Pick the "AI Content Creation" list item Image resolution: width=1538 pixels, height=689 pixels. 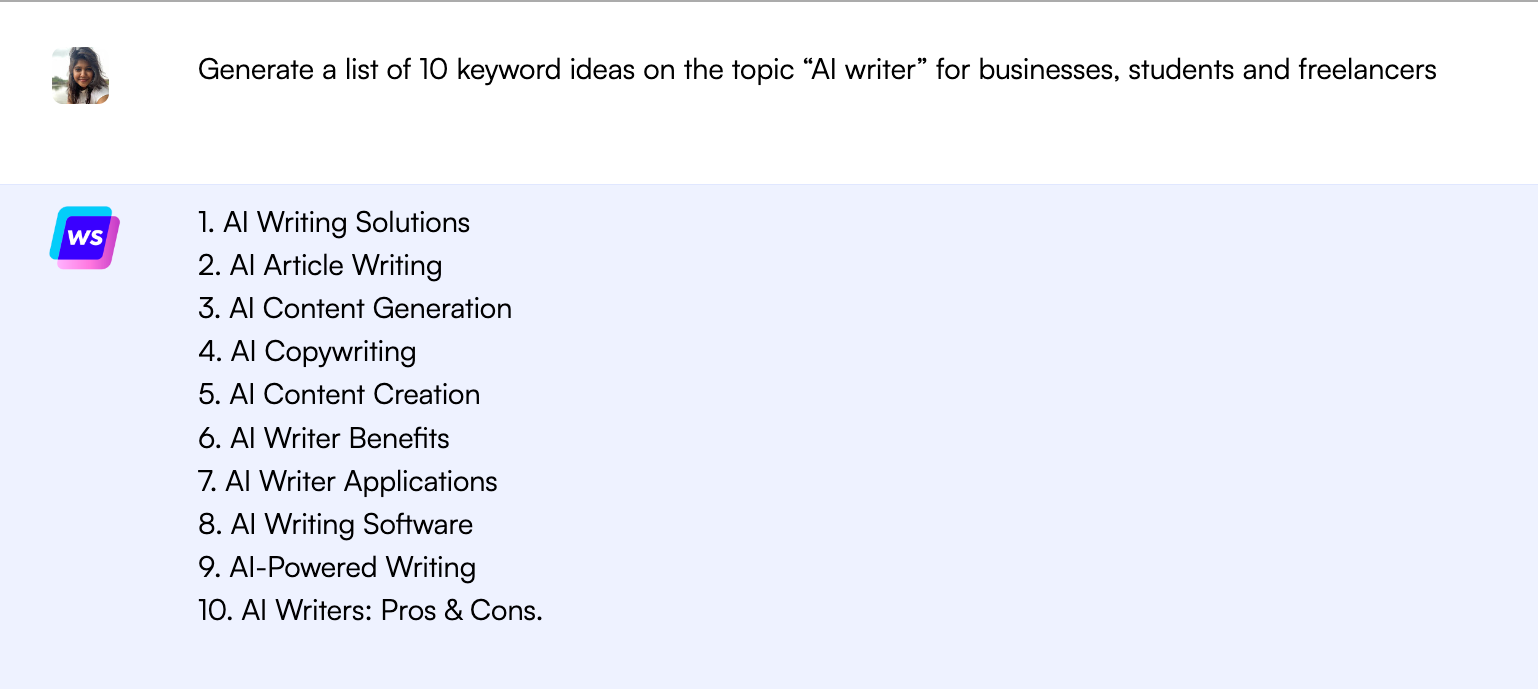click(339, 394)
